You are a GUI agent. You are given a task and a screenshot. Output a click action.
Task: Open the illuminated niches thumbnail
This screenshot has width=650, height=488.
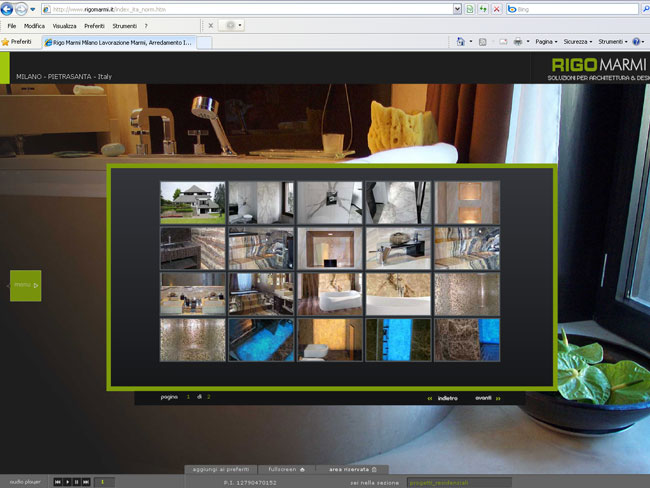[x=467, y=203]
